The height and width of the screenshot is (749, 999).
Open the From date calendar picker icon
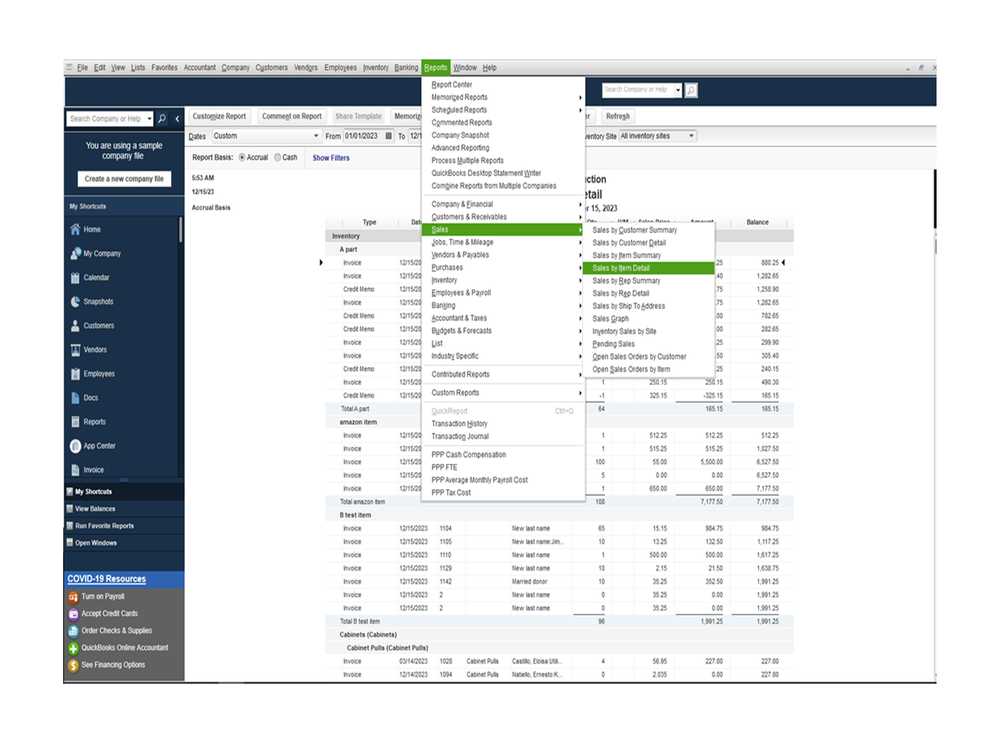pos(389,136)
